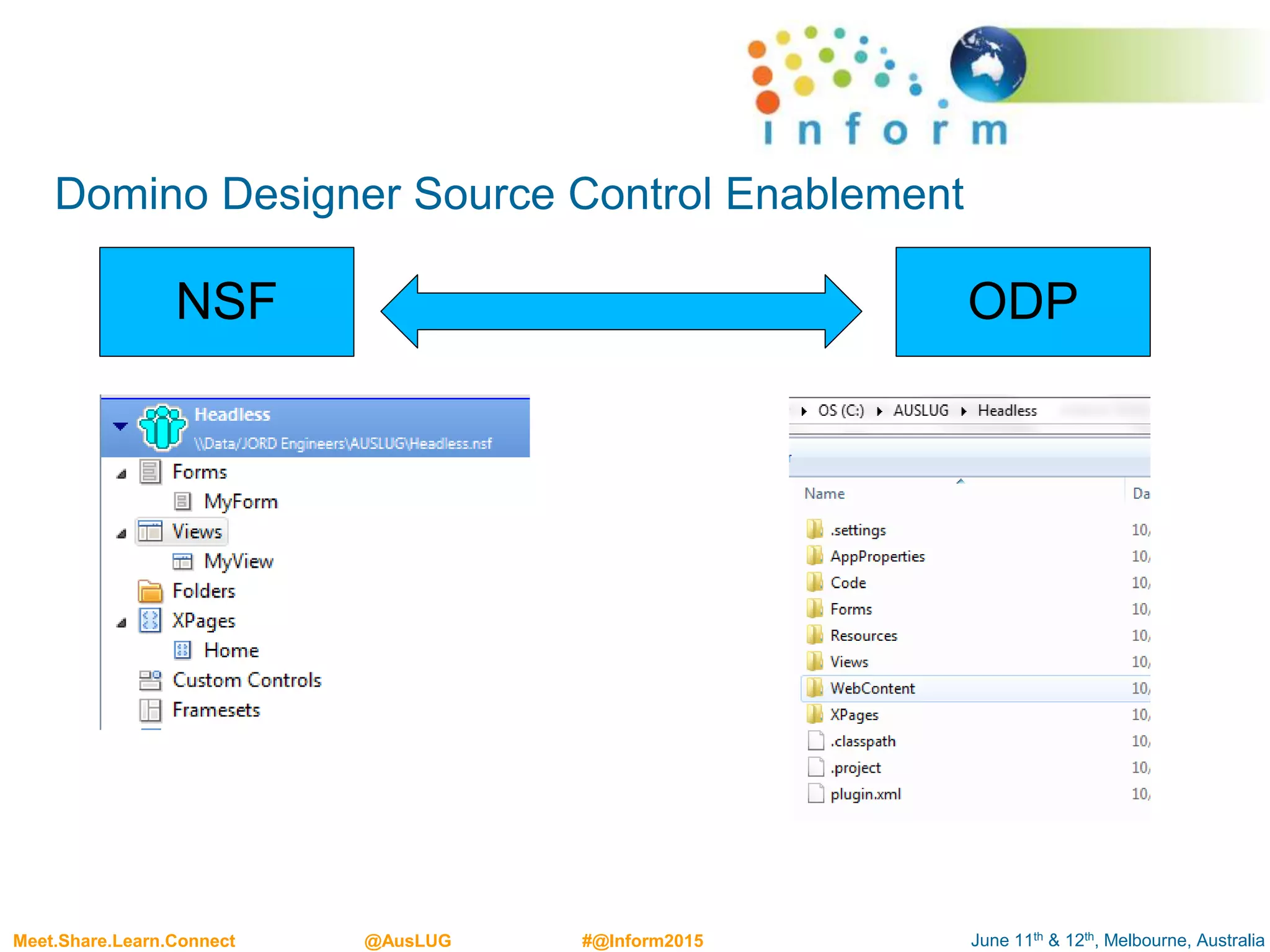1270x952 pixels.
Task: Sort by the Name column header
Action: [824, 493]
